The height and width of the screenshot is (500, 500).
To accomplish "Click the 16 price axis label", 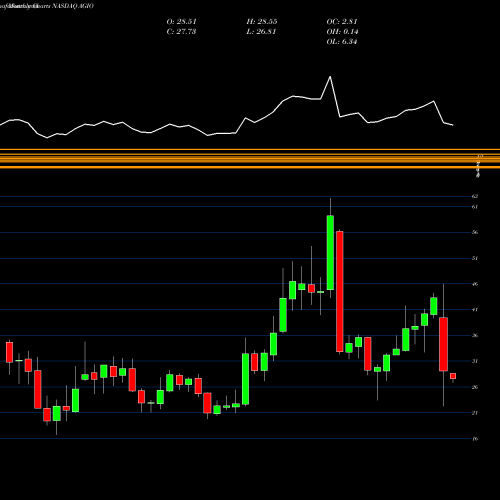I will [x=475, y=439].
